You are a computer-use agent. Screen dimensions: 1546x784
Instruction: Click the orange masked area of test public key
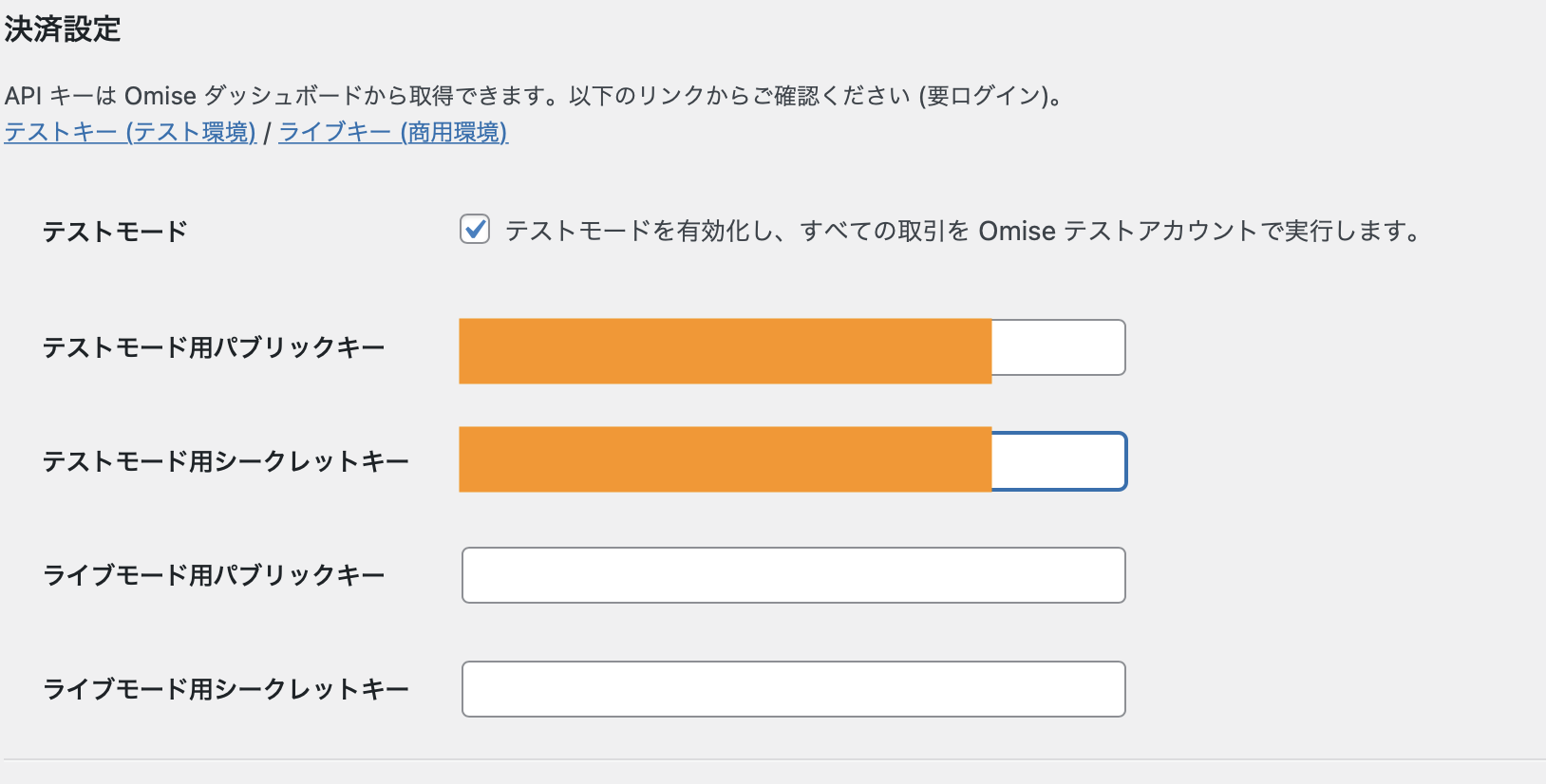(725, 351)
